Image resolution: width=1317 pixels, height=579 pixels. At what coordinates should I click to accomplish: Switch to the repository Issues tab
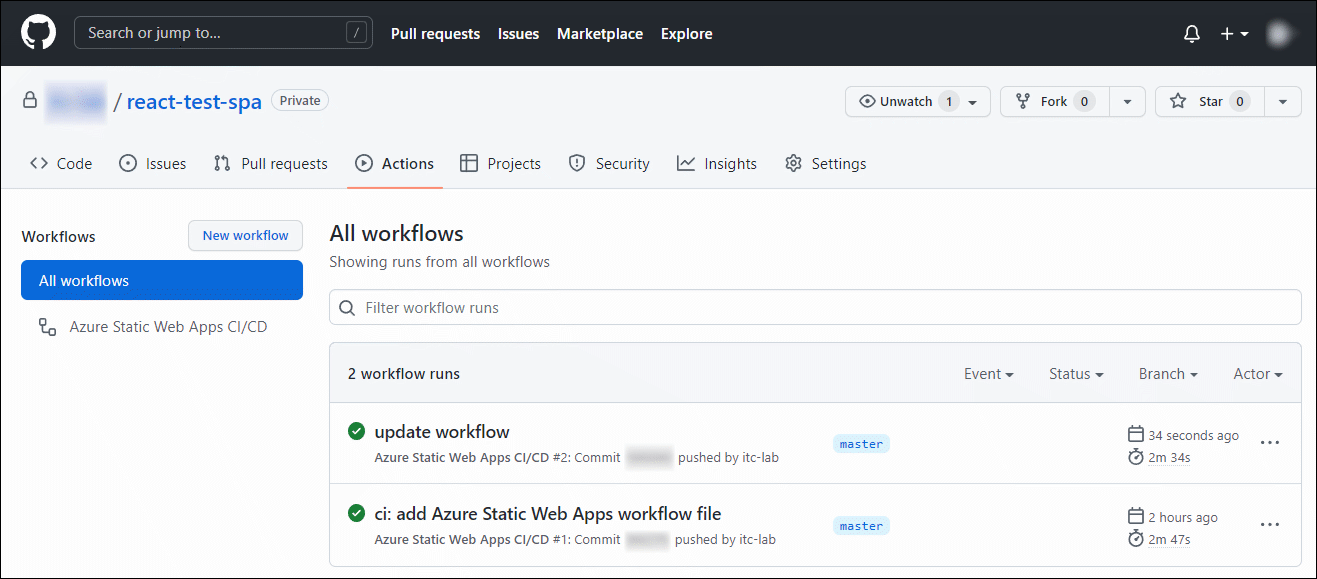153,164
